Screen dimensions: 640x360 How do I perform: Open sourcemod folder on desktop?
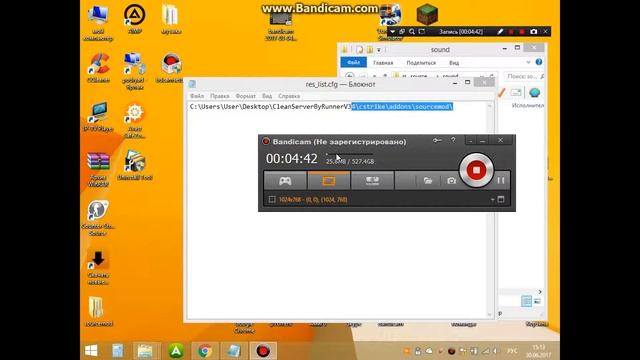(98, 311)
